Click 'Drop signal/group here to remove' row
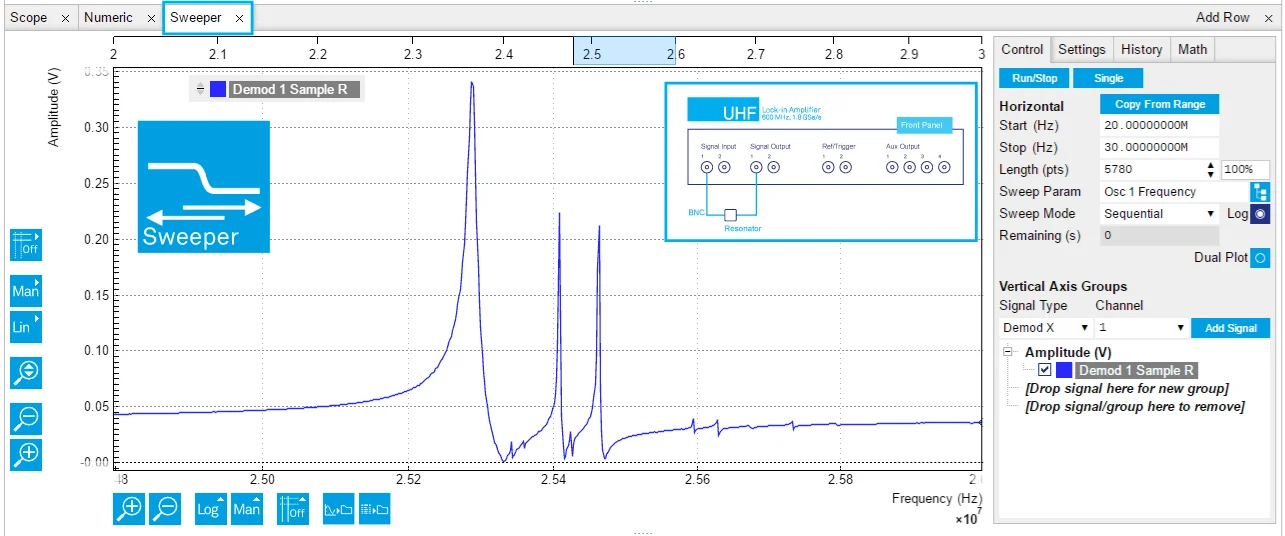The height and width of the screenshot is (536, 1285). 1134,406
